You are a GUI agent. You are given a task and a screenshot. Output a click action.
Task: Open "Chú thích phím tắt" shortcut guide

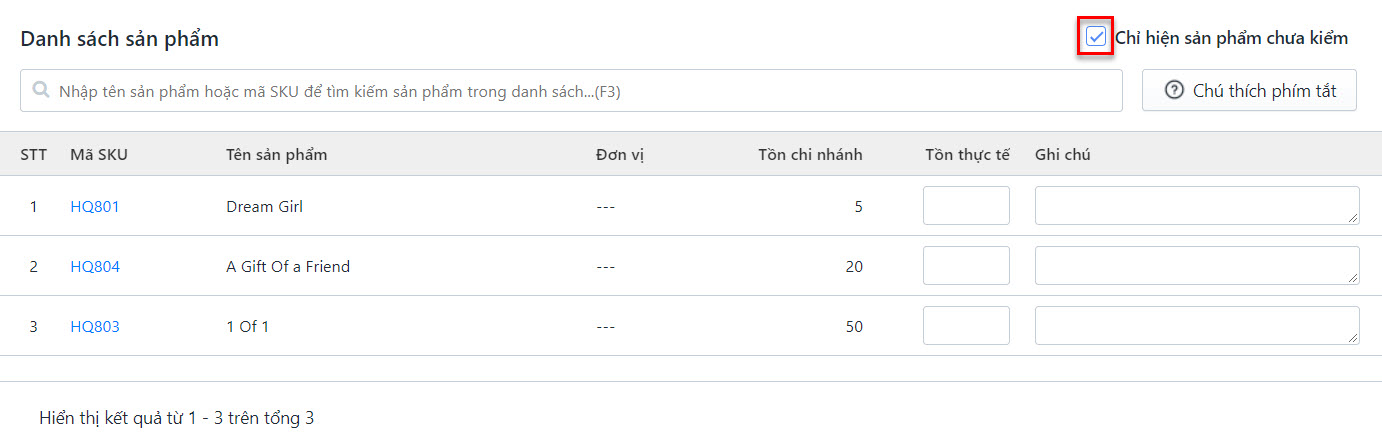pyautogui.click(x=1249, y=90)
